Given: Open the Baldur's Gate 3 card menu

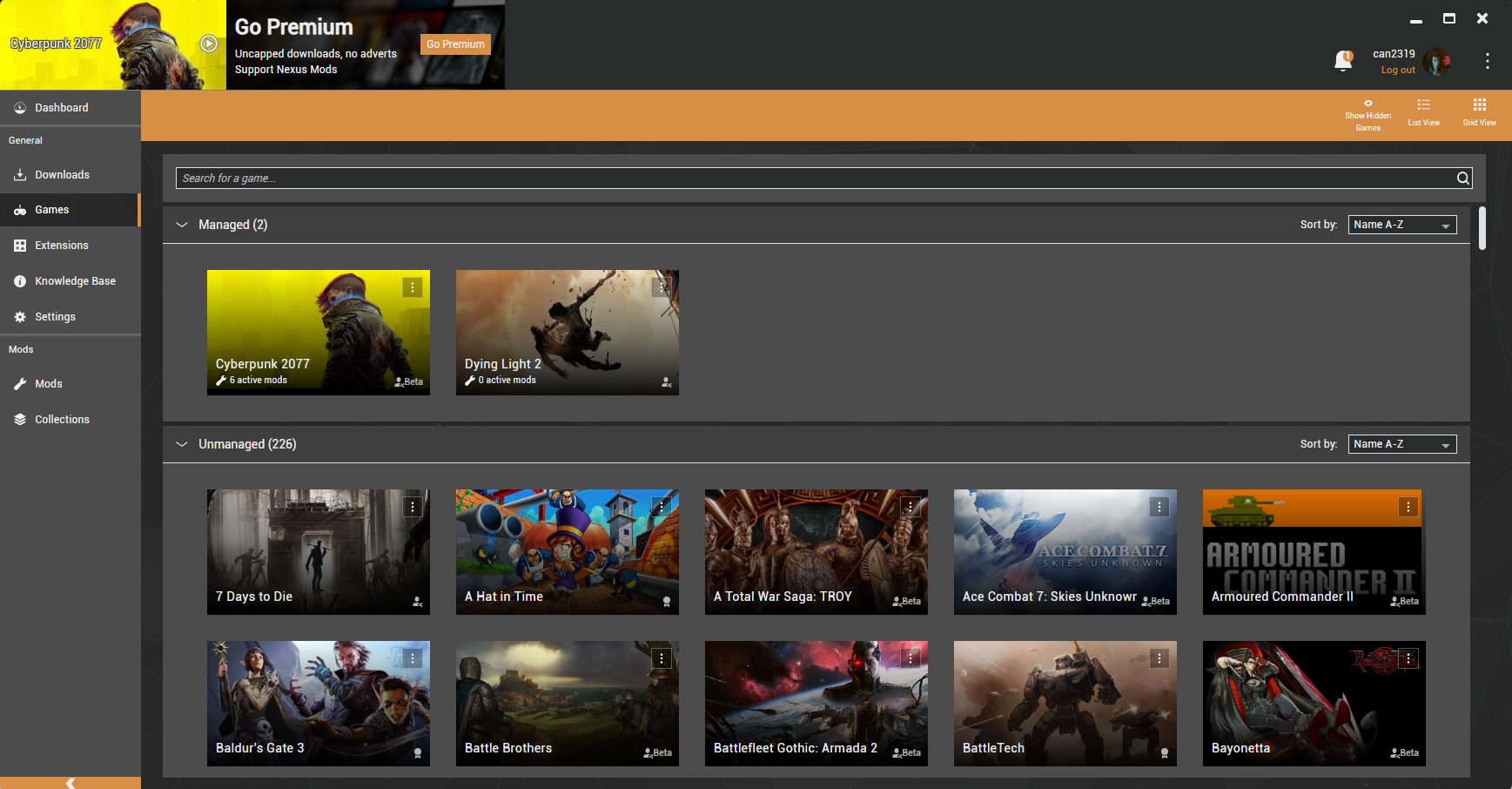Looking at the screenshot, I should click(413, 658).
